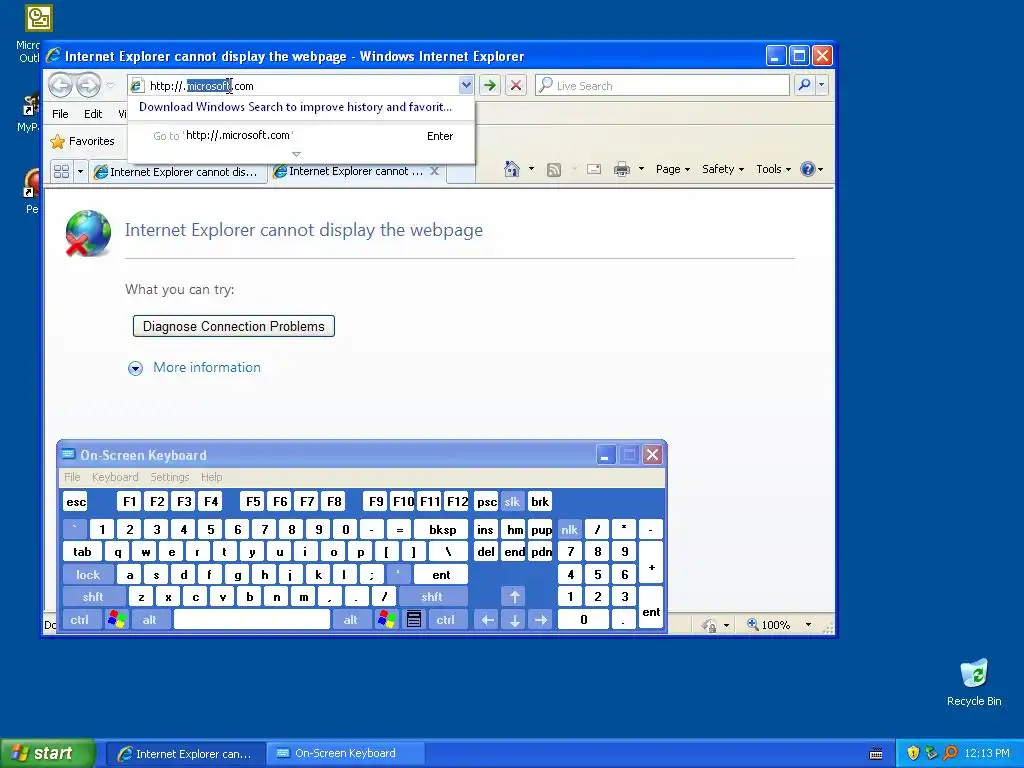Close the active Internet Explorer tab
1024x768 pixels.
click(434, 171)
